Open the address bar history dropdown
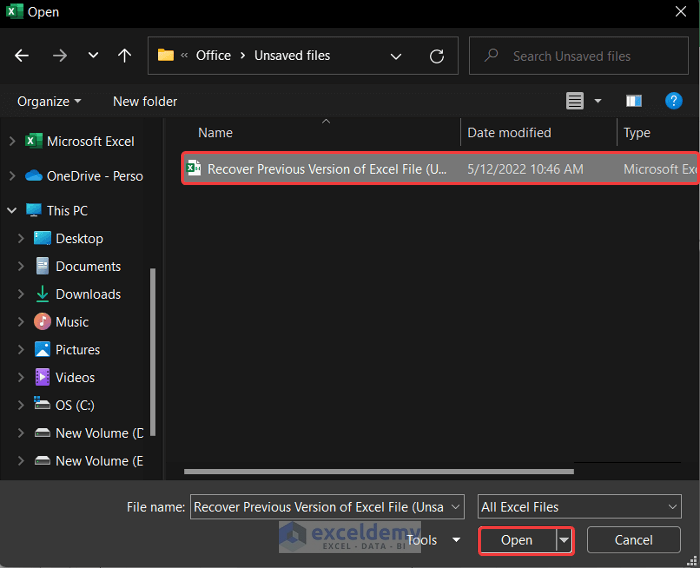Screen dimensions: 700x568 click(x=396, y=56)
